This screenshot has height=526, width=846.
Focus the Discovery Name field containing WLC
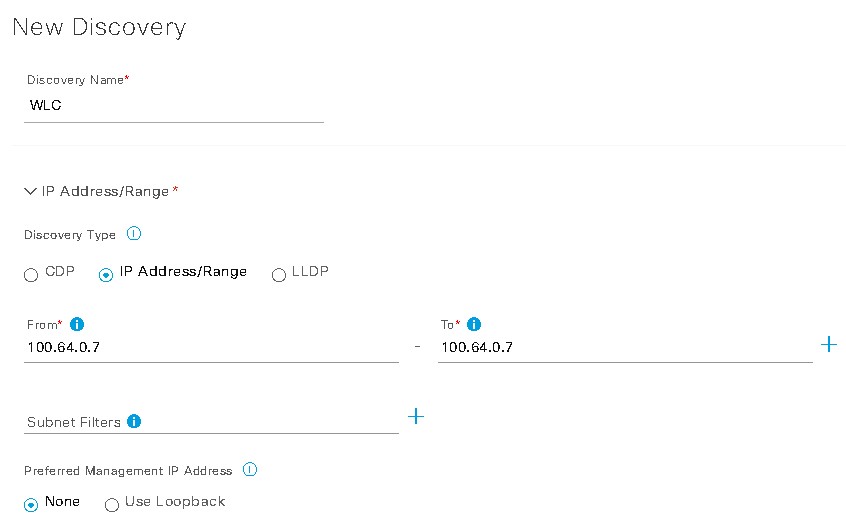coord(174,106)
